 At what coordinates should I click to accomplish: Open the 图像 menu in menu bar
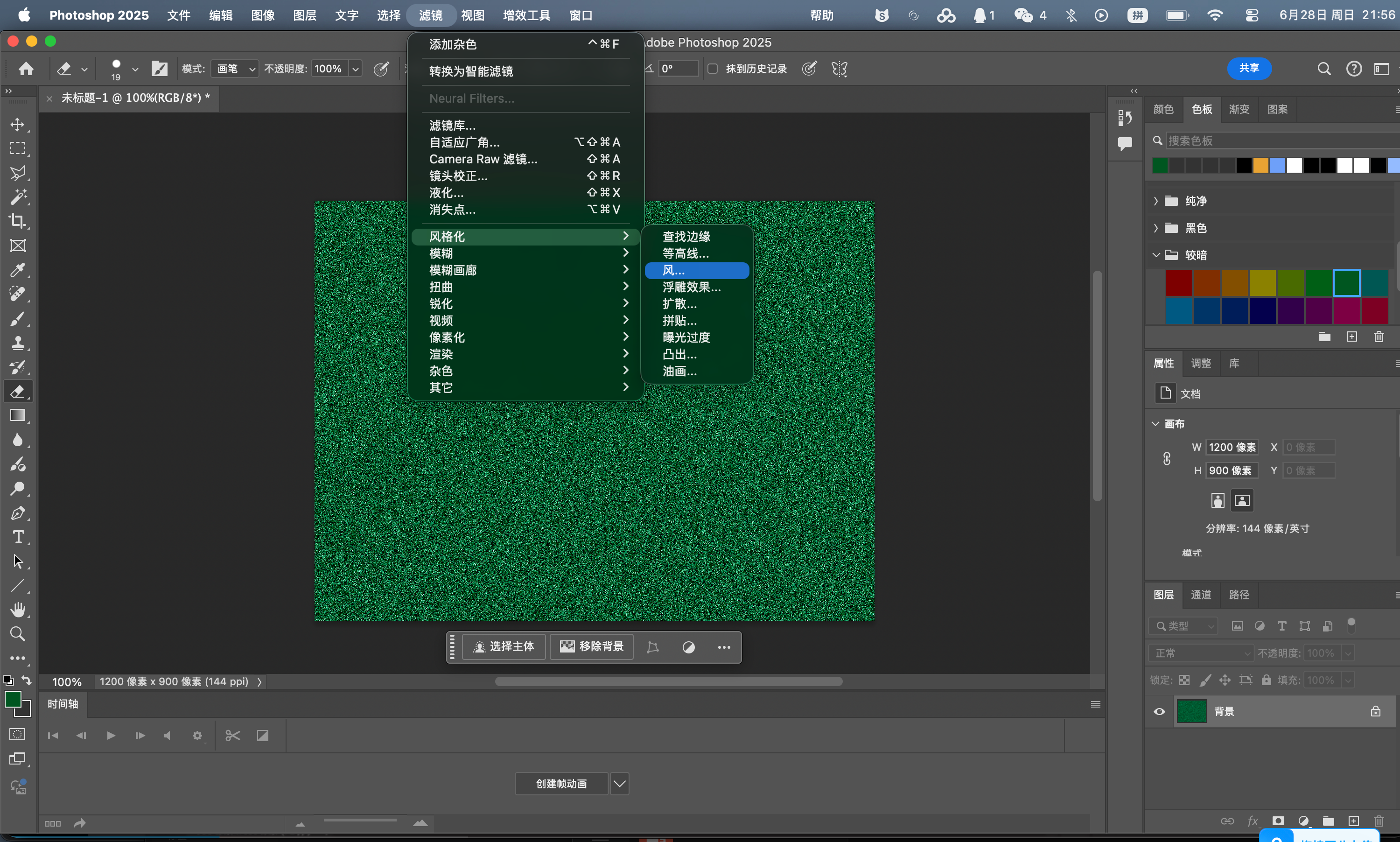click(x=263, y=15)
